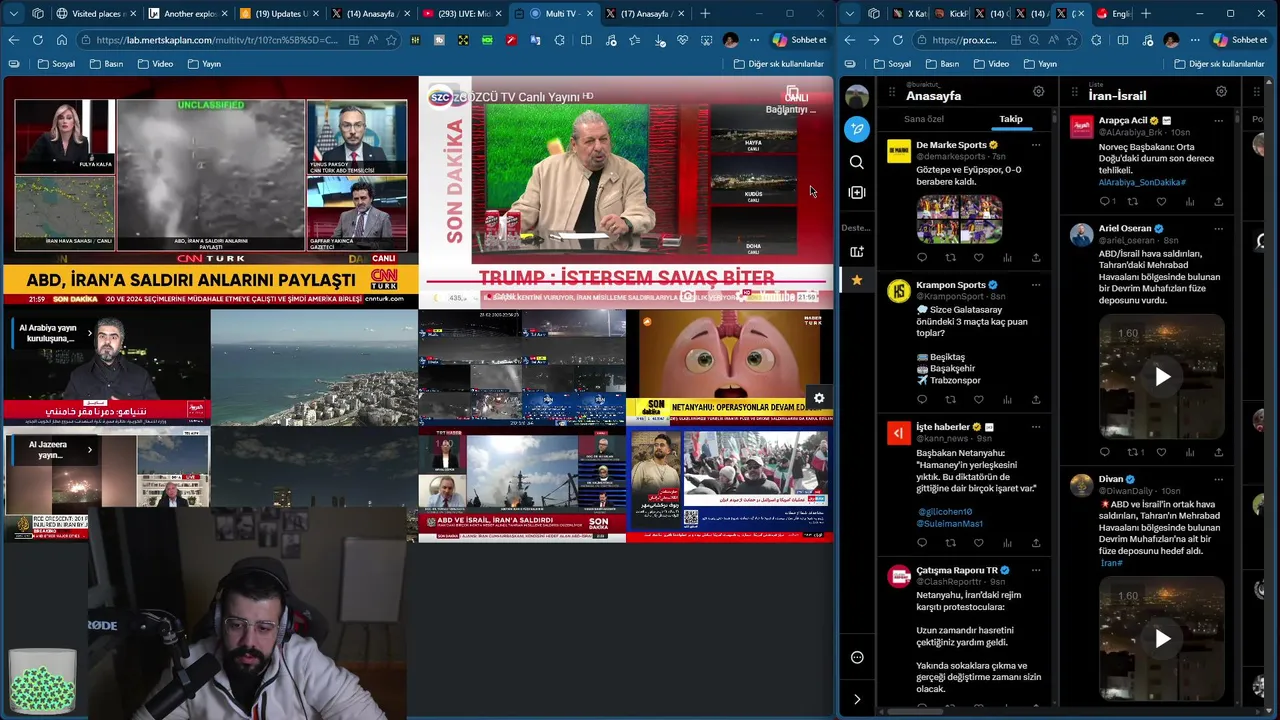1280x720 pixels.
Task: Open Diğer sık kullanılanlar folder in right browser
Action: 1218,64
